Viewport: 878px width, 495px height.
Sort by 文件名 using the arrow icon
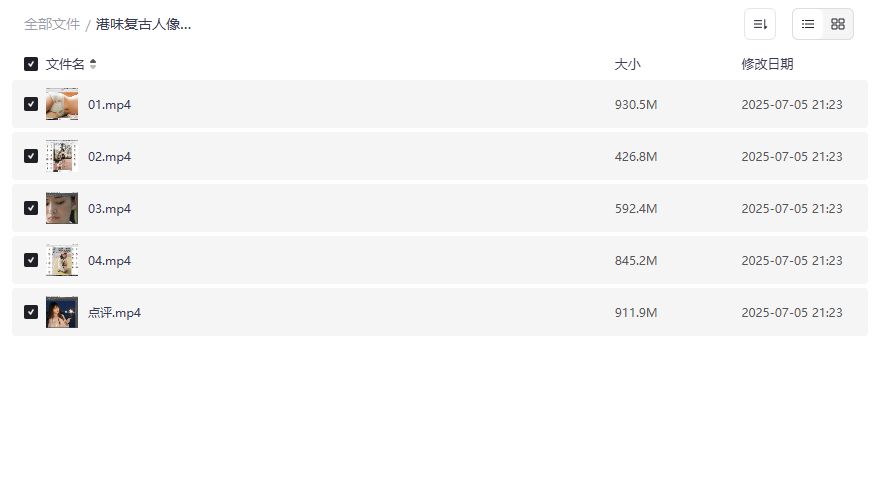pos(93,64)
